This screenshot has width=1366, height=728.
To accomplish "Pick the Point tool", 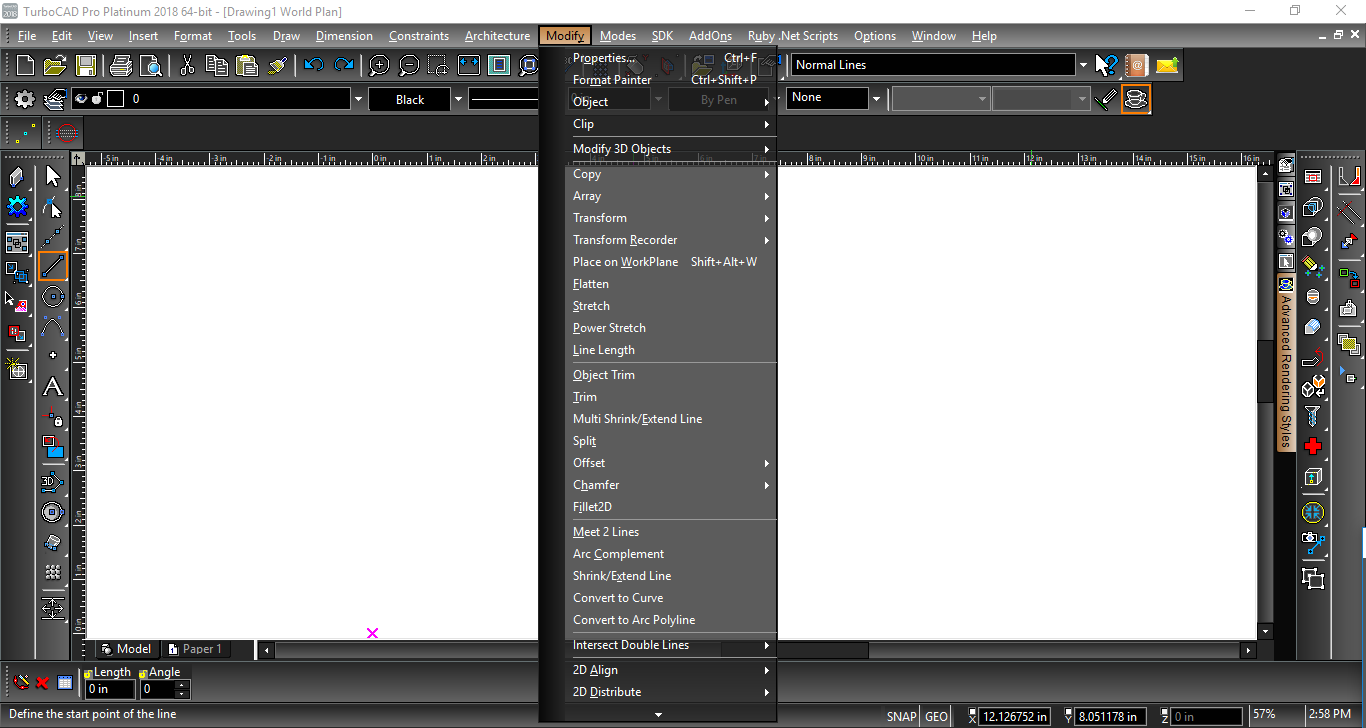I will pyautogui.click(x=53, y=355).
